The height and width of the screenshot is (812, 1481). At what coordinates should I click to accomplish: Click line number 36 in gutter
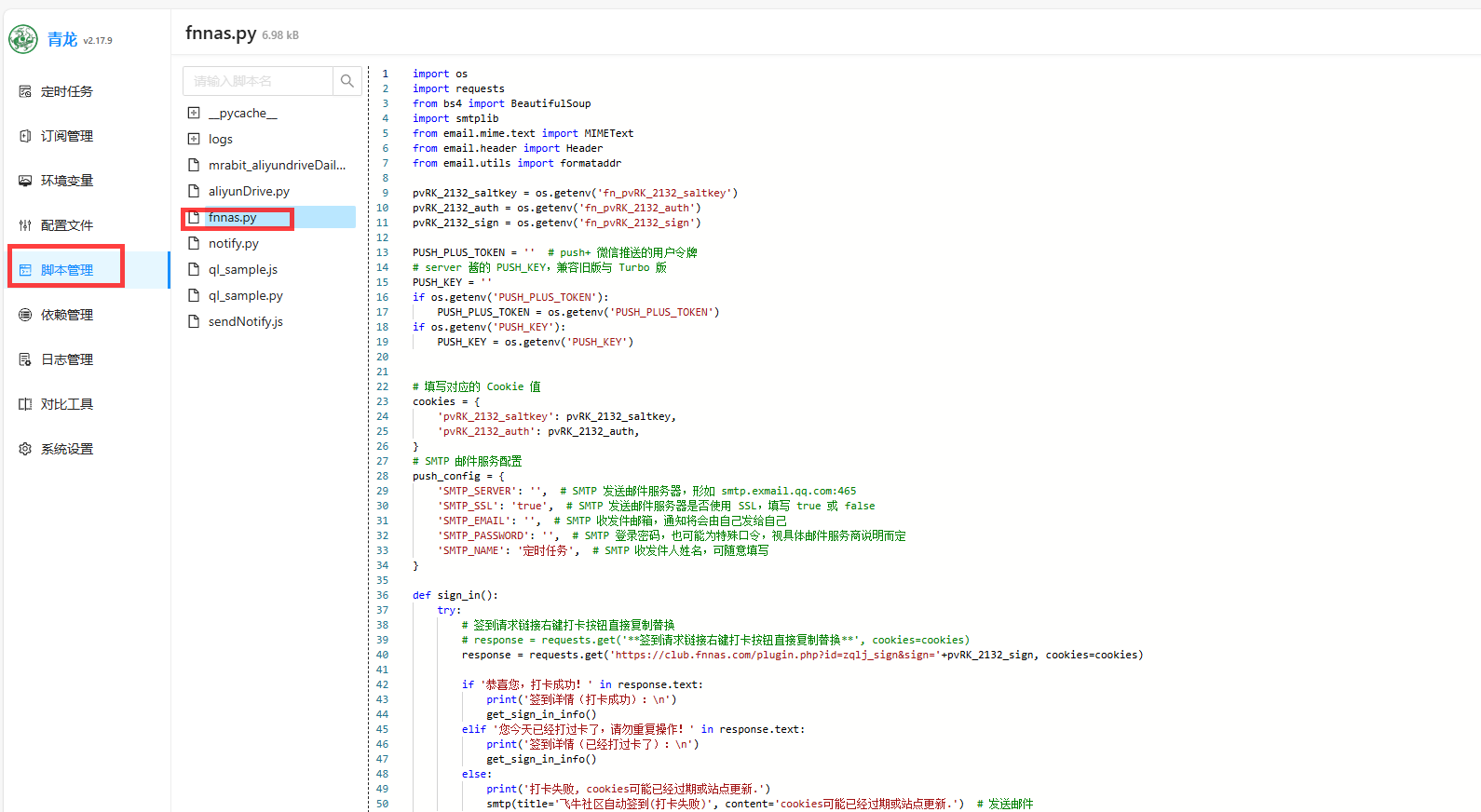click(383, 595)
